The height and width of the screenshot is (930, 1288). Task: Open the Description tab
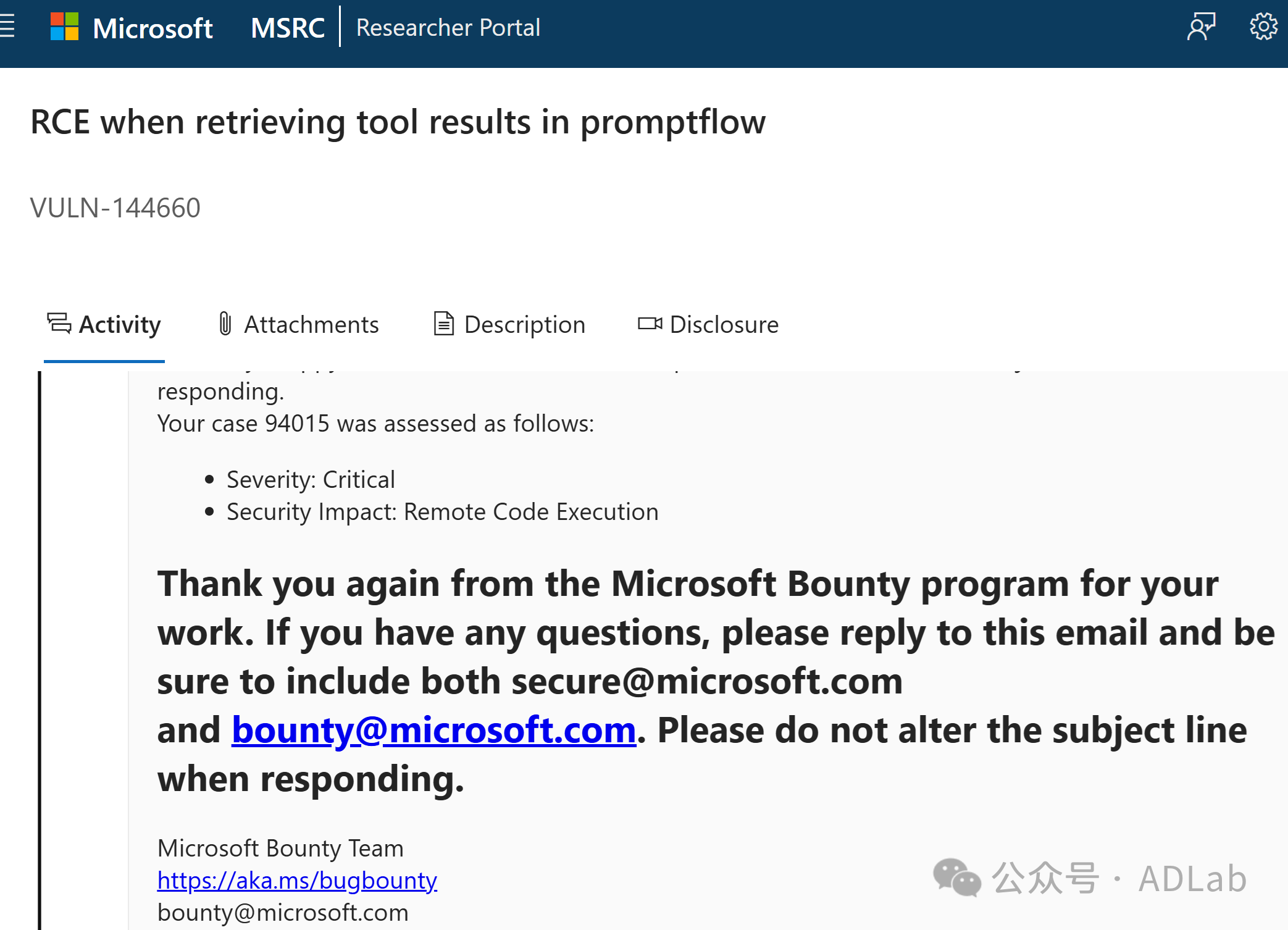(x=524, y=325)
